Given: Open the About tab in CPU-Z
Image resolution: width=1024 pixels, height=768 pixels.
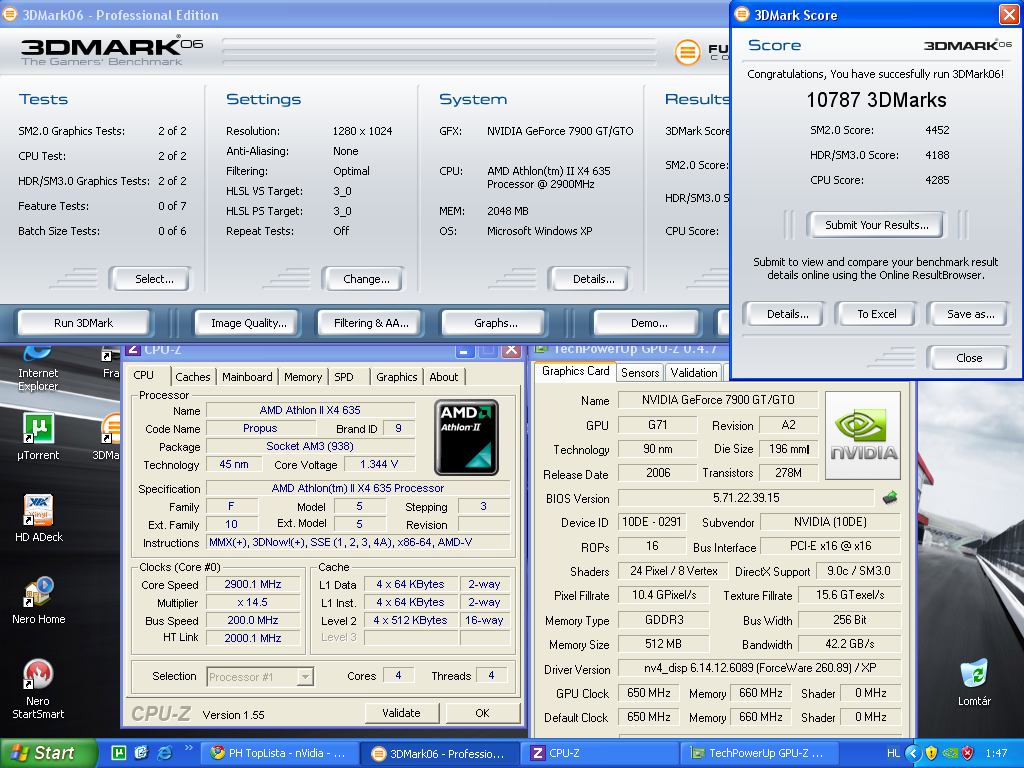Looking at the screenshot, I should point(443,377).
